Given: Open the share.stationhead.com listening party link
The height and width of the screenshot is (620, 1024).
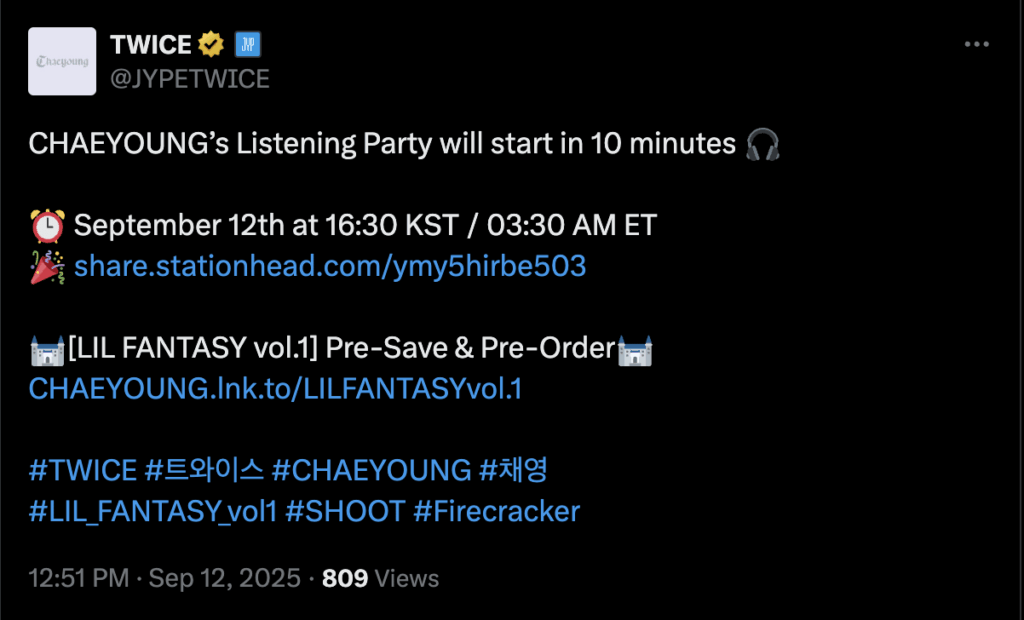Looking at the screenshot, I should click(x=330, y=265).
